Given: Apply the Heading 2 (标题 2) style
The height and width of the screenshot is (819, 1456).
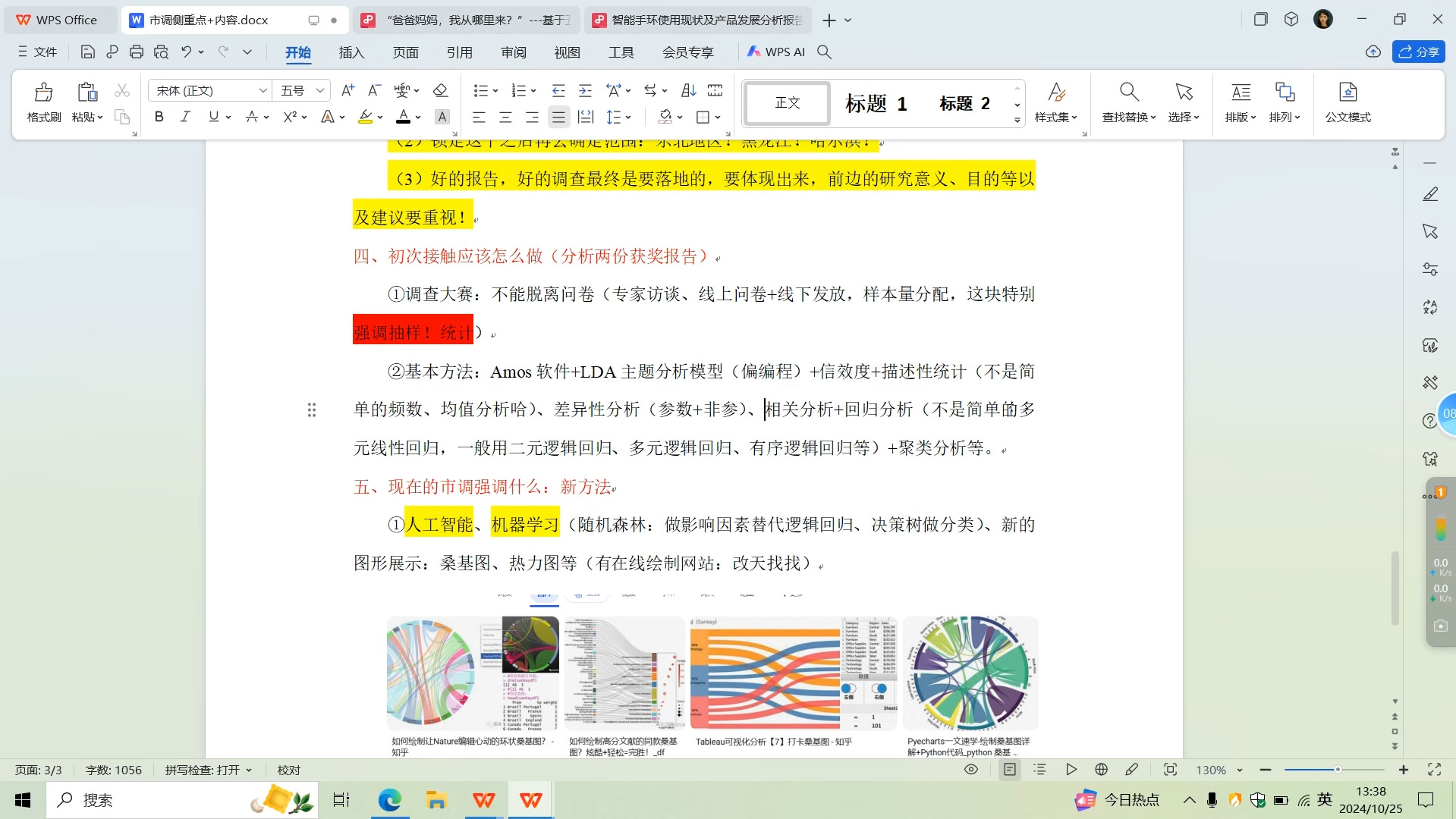Looking at the screenshot, I should [x=964, y=103].
